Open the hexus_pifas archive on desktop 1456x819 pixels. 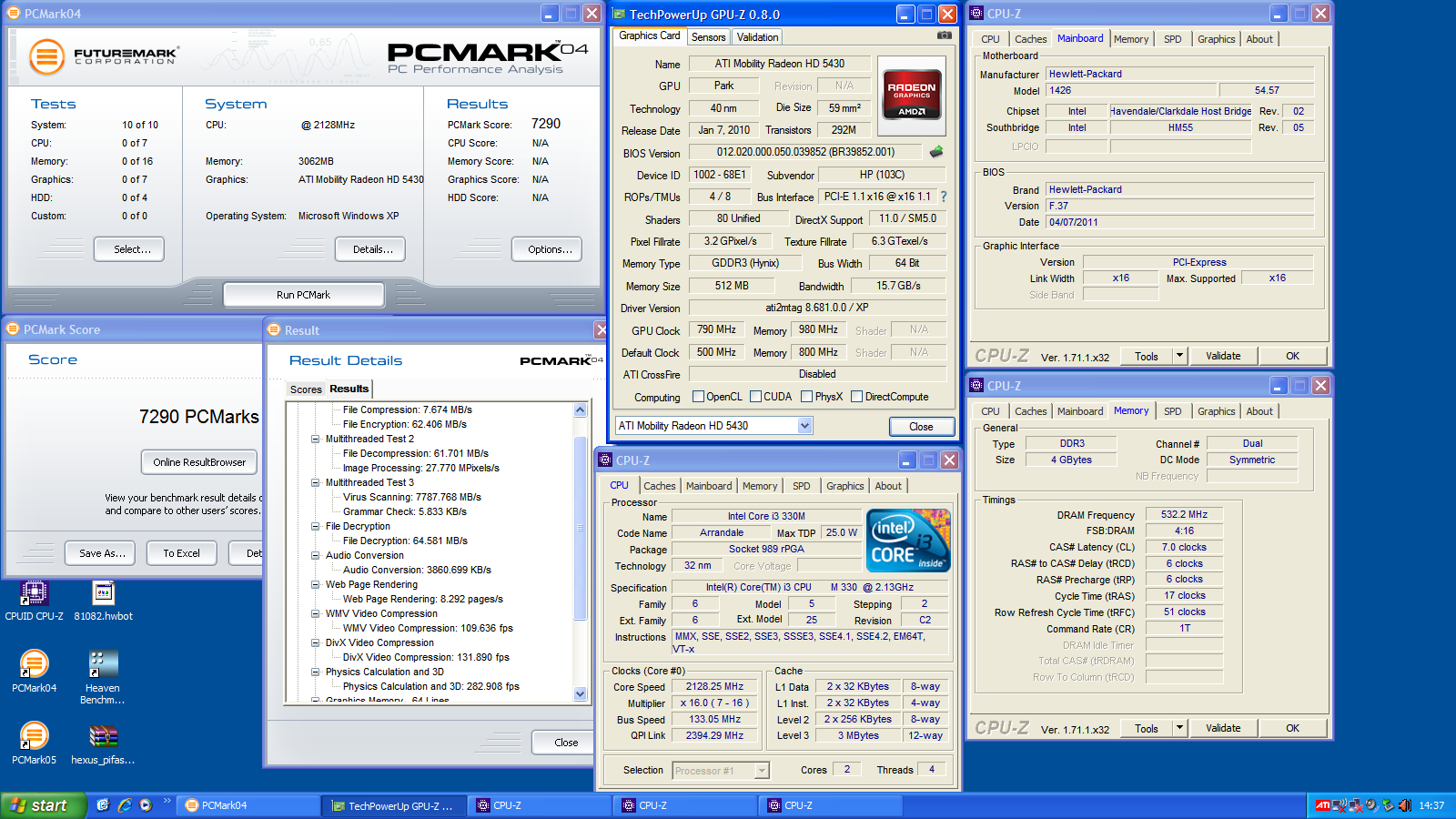click(x=103, y=743)
